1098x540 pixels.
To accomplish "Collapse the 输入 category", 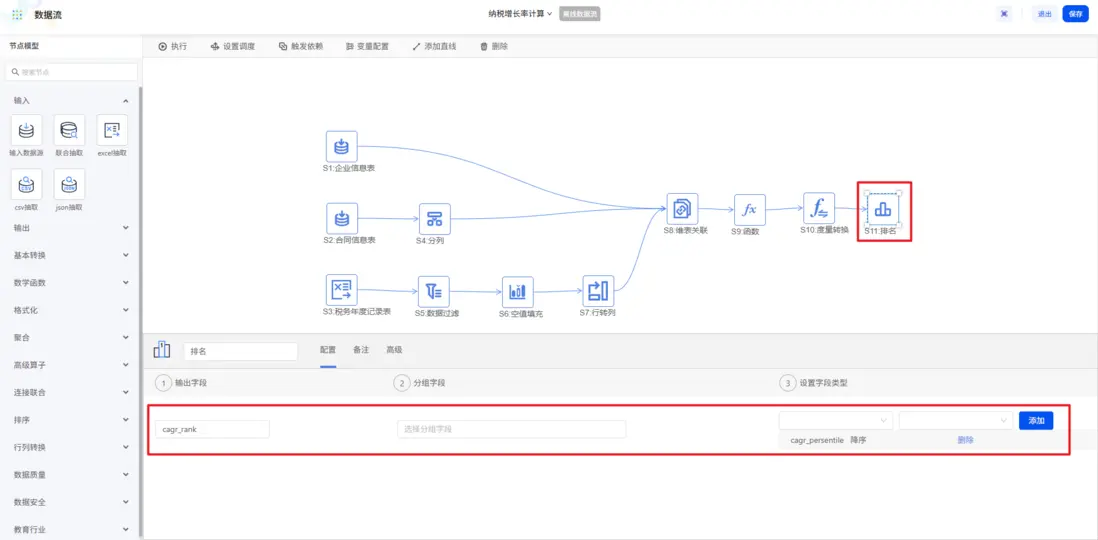I will pos(70,101).
